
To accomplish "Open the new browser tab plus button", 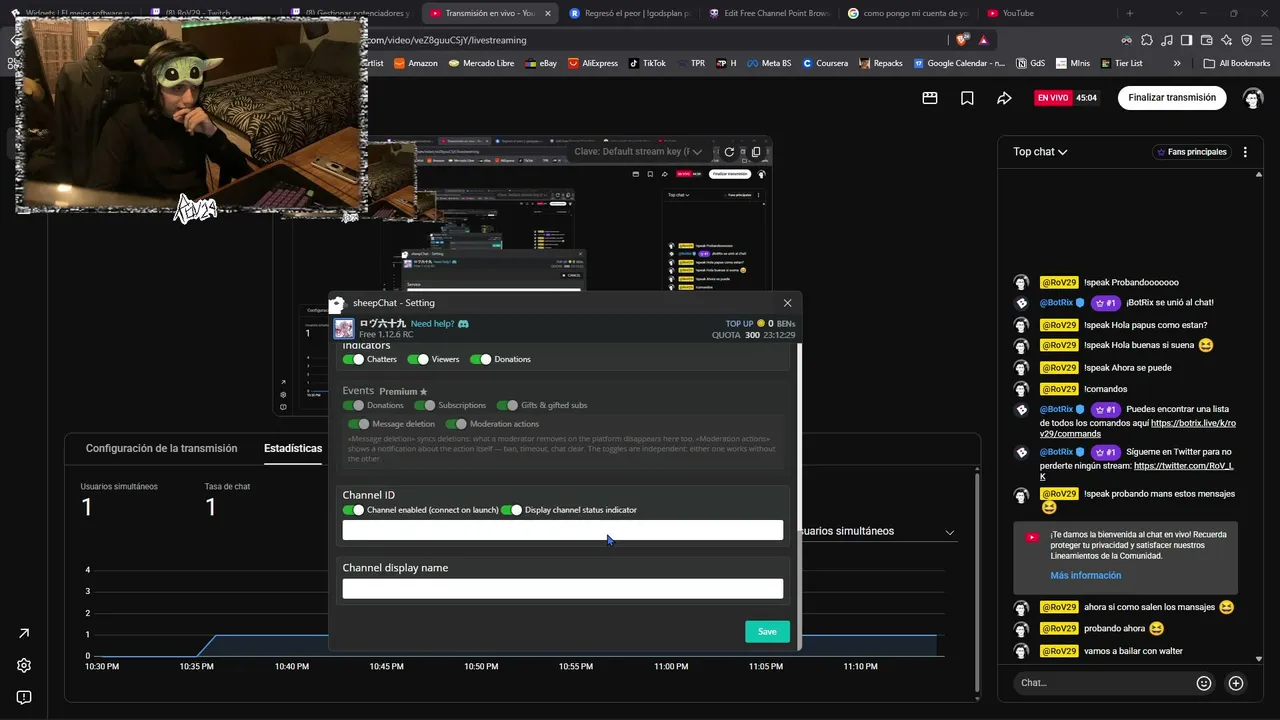I will tap(1130, 13).
